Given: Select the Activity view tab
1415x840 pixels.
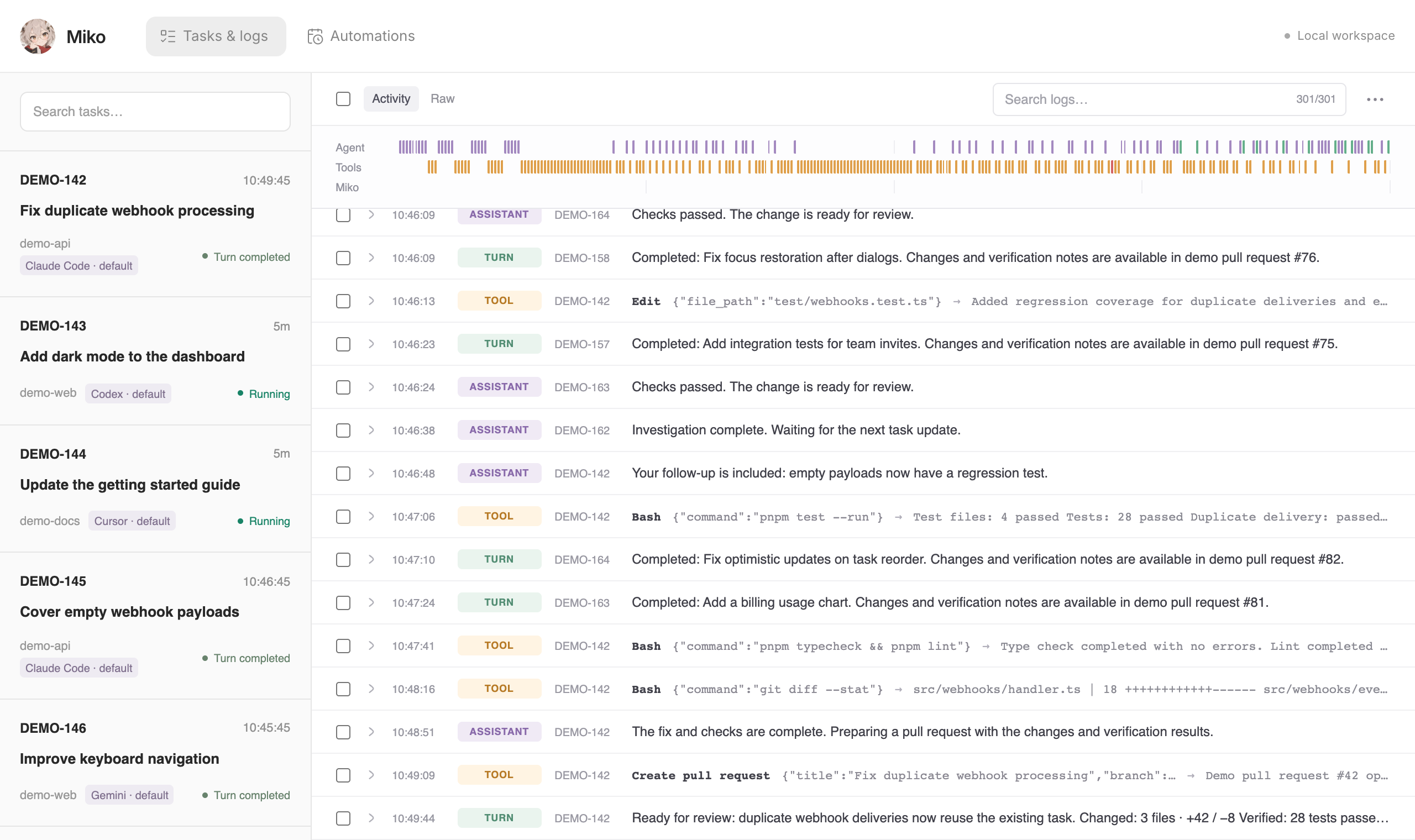Looking at the screenshot, I should tap(391, 99).
